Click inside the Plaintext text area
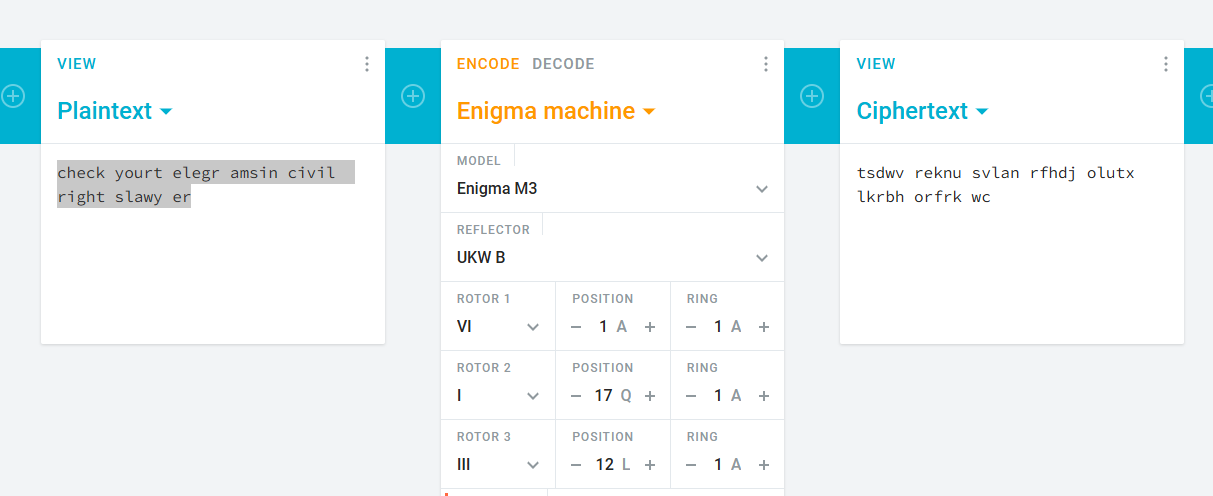The width and height of the screenshot is (1213, 496). [212, 260]
